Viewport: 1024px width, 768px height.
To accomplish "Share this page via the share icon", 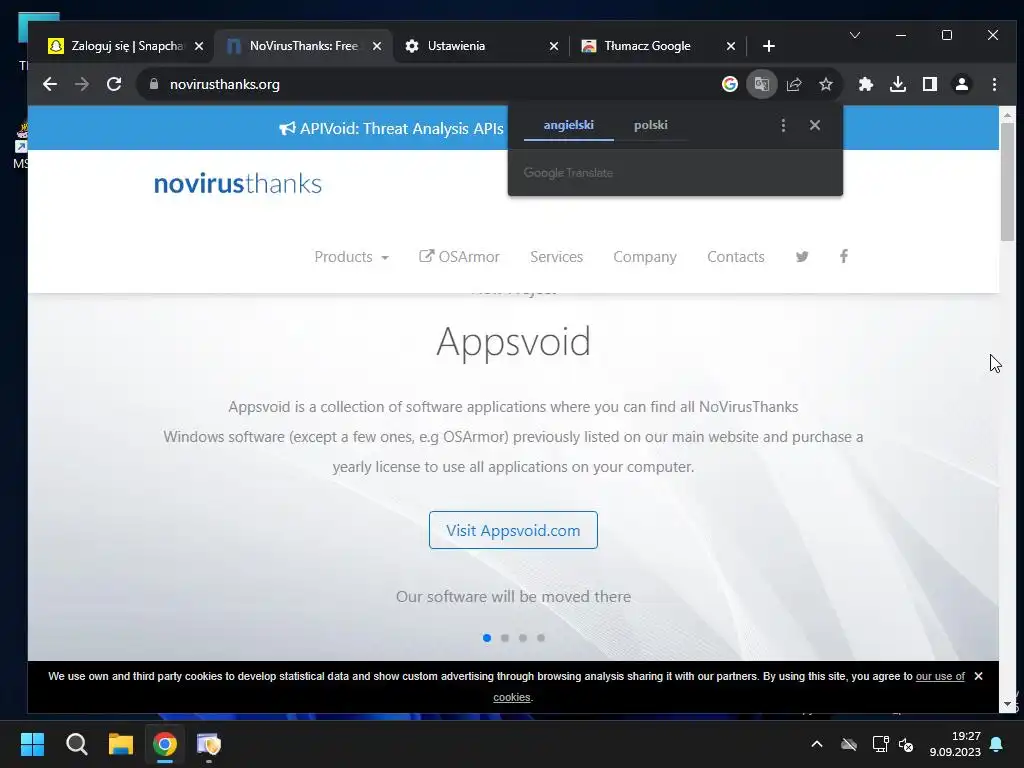I will [x=794, y=84].
